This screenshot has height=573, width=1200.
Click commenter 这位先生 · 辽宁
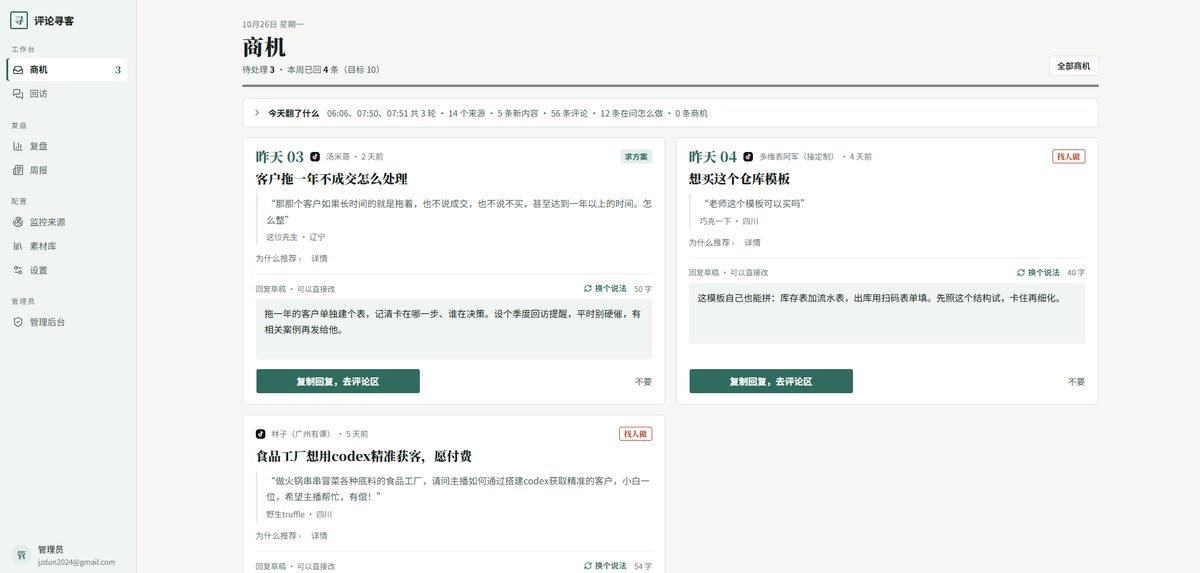pyautogui.click(x=295, y=237)
